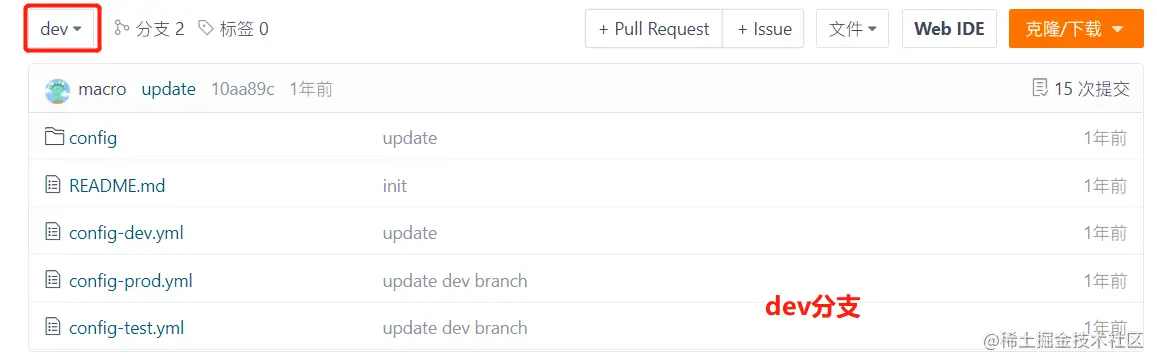The width and height of the screenshot is (1157, 364).
Task: Open the dev branch selector dropdown
Action: [x=61, y=29]
